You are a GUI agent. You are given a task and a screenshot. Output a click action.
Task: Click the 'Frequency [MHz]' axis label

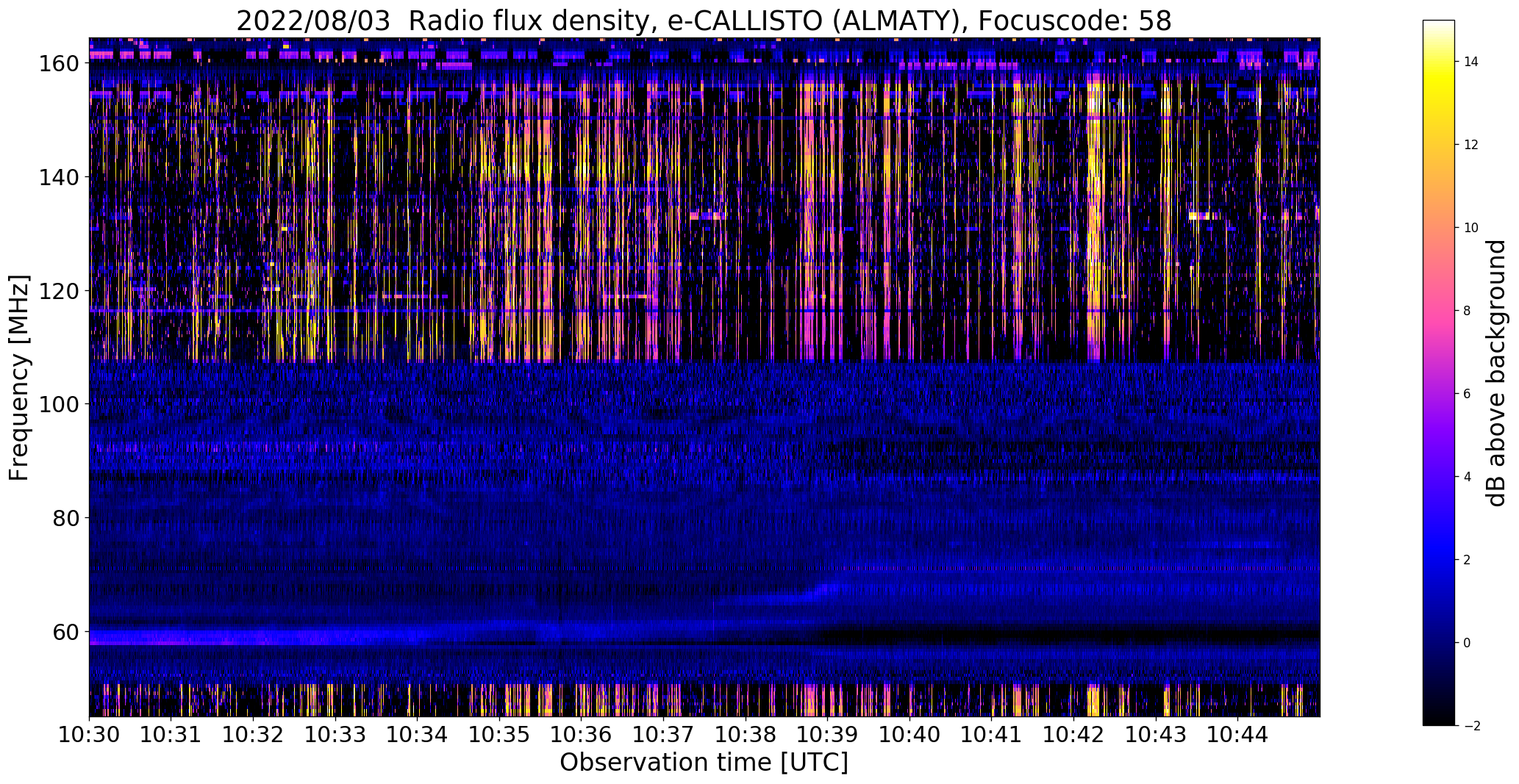pos(20,378)
